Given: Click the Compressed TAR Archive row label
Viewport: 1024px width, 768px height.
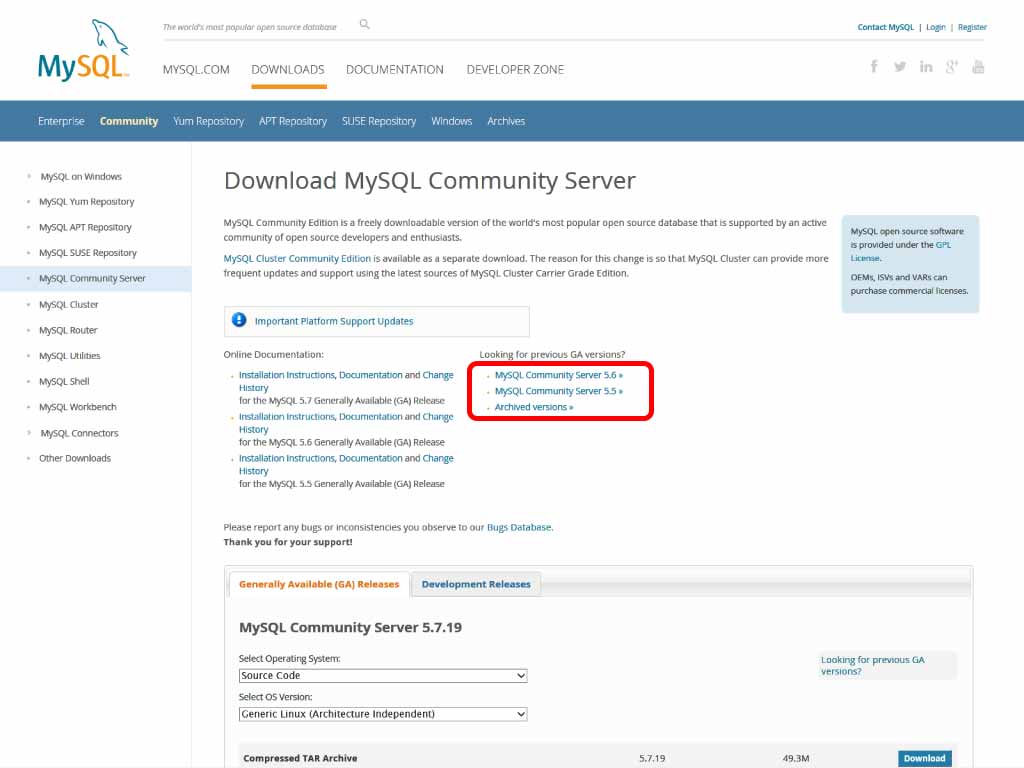Looking at the screenshot, I should [300, 758].
